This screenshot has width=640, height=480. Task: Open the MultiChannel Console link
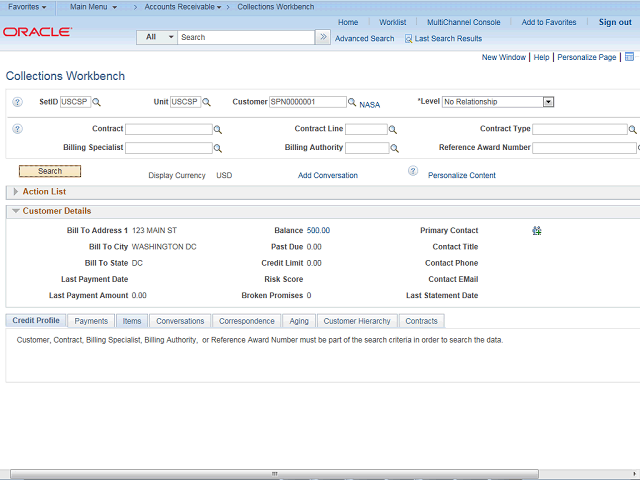click(464, 22)
